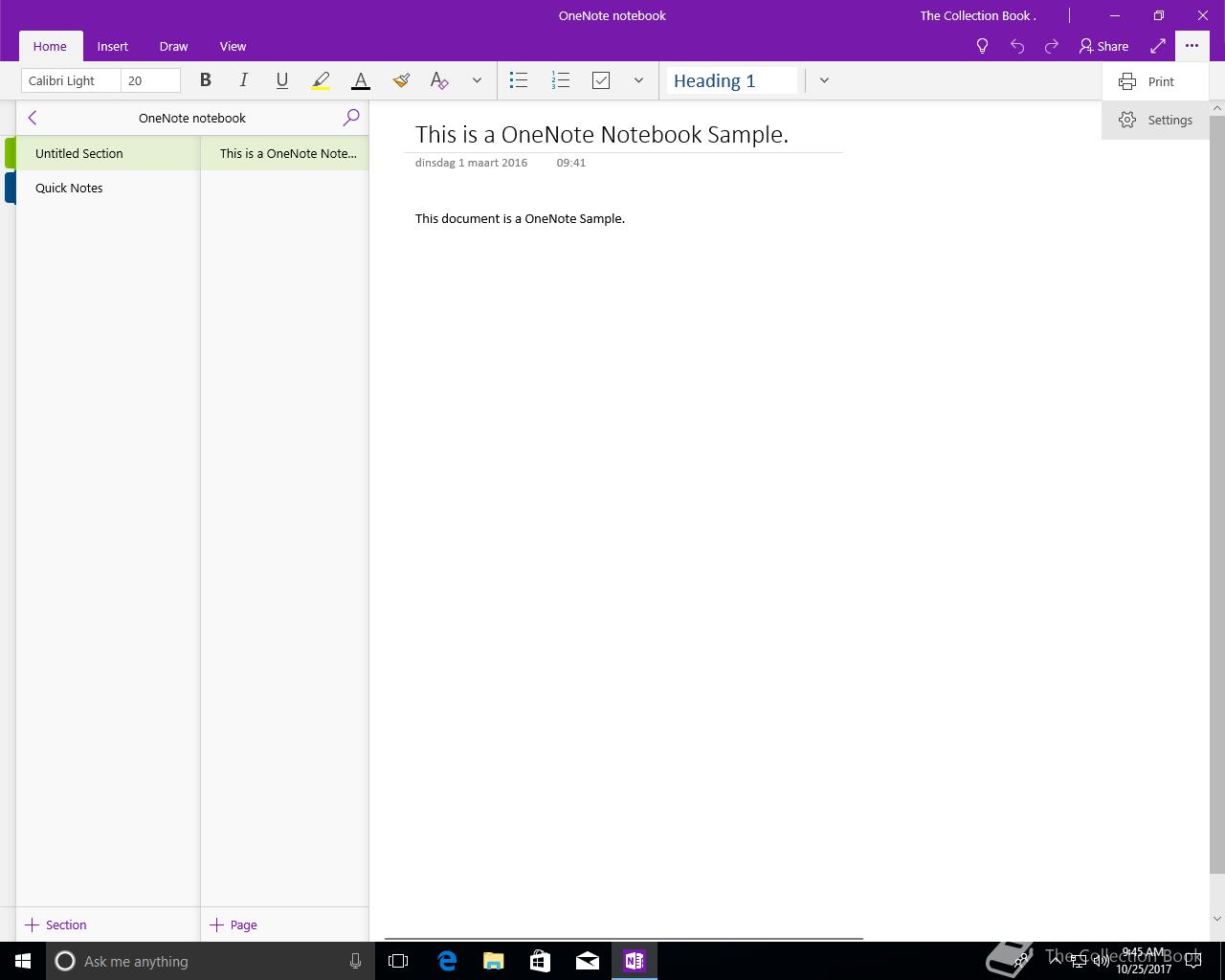Switch to the Home tab
1225x980 pixels.
pyautogui.click(x=50, y=46)
